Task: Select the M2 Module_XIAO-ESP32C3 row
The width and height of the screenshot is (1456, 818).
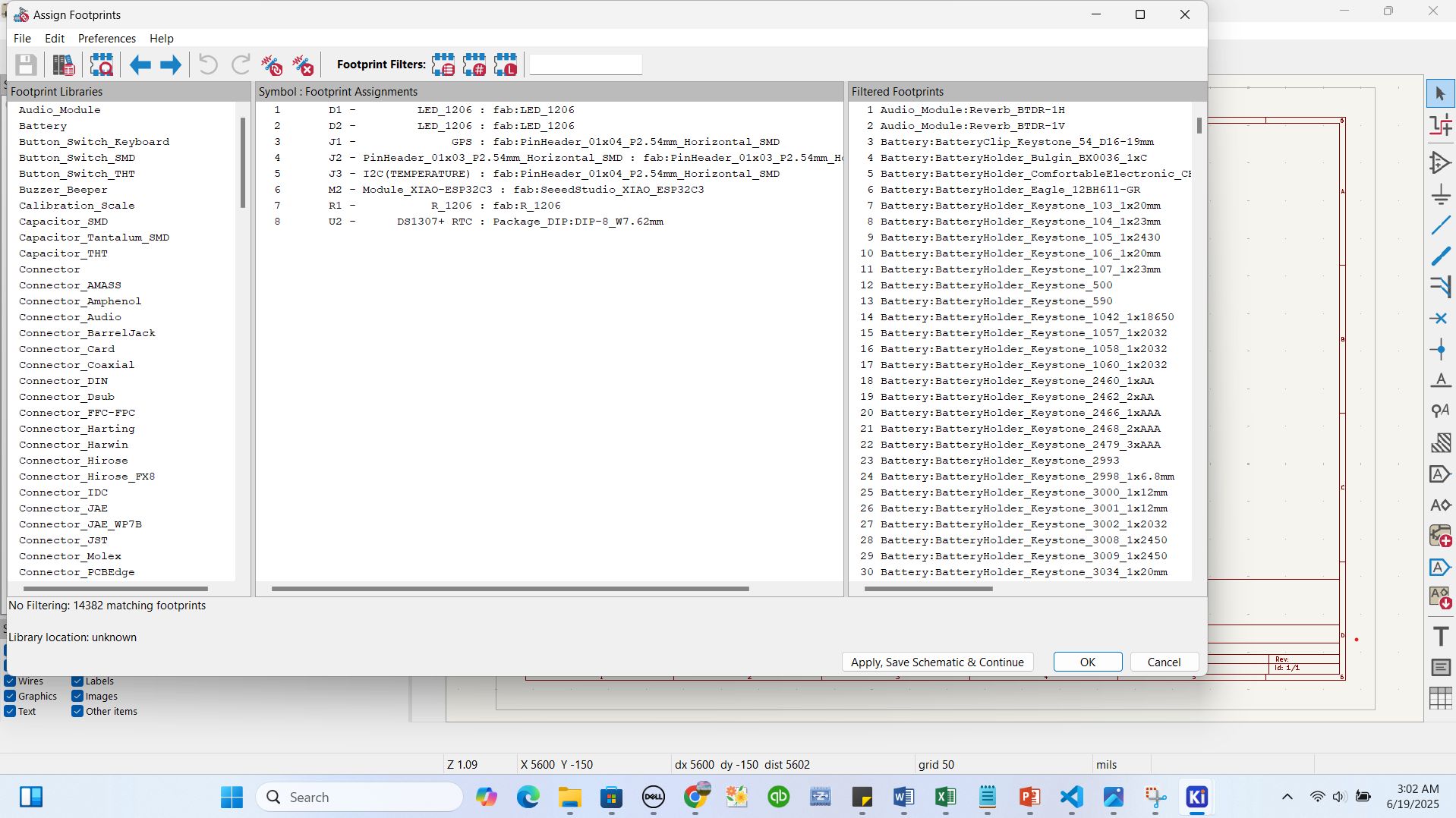Action: point(549,190)
